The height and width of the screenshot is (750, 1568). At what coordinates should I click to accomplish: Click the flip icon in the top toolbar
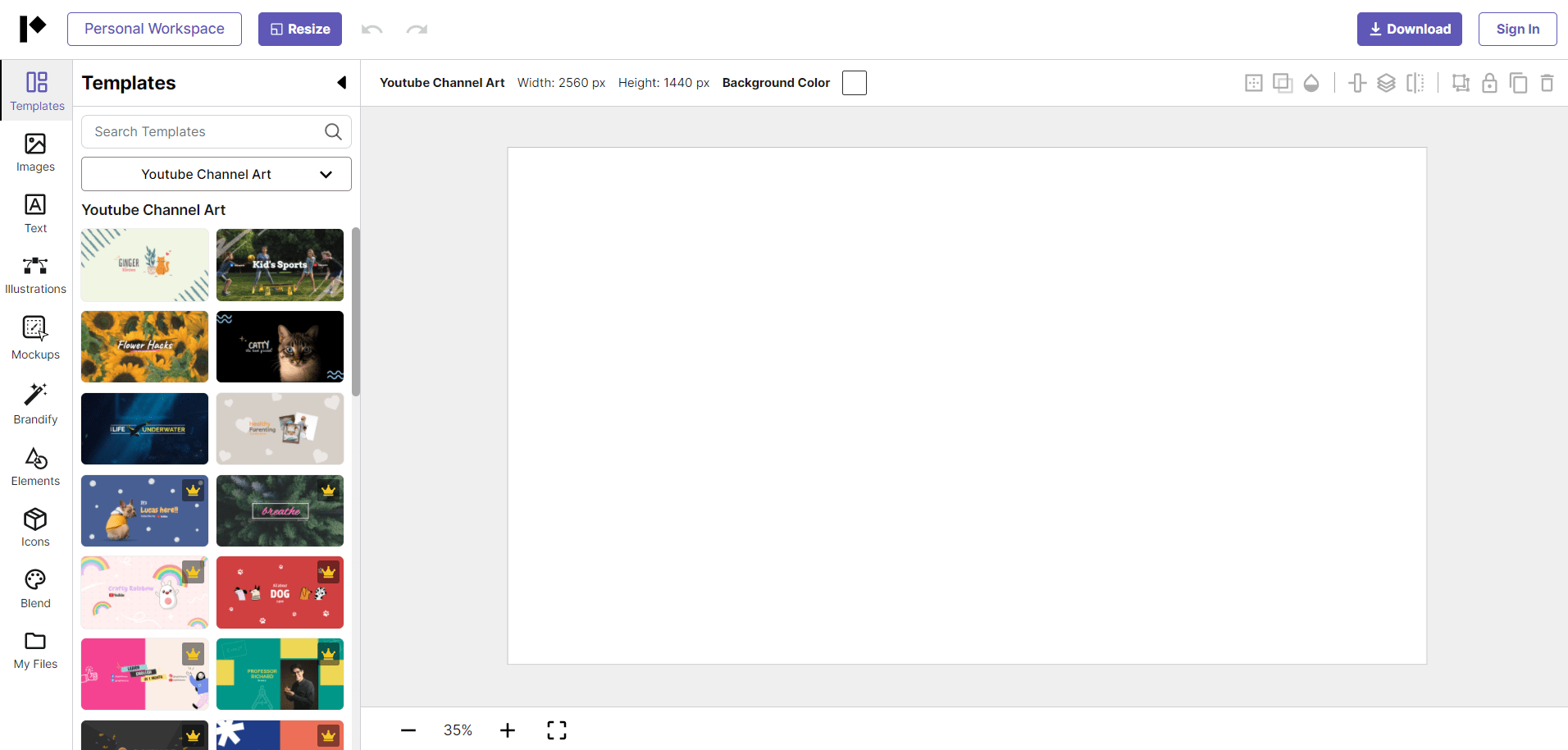pyautogui.click(x=1415, y=82)
